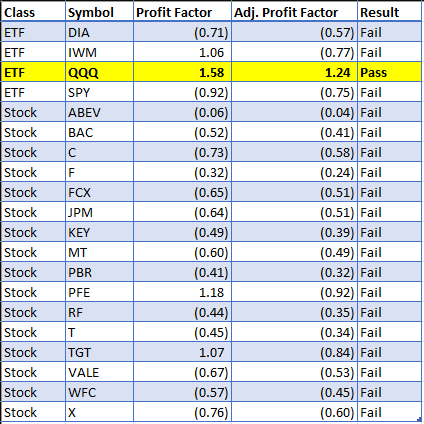This screenshot has height=424, width=424.
Task: Click the yellow 1.24 adjusted cell
Action: pyautogui.click(x=294, y=72)
